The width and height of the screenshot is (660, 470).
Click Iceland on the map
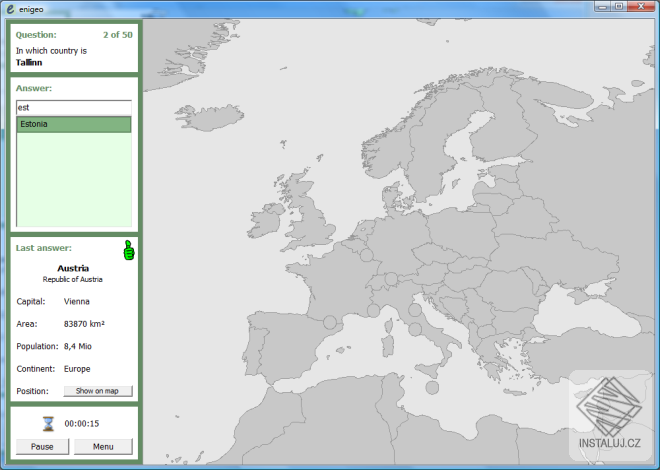[210, 117]
